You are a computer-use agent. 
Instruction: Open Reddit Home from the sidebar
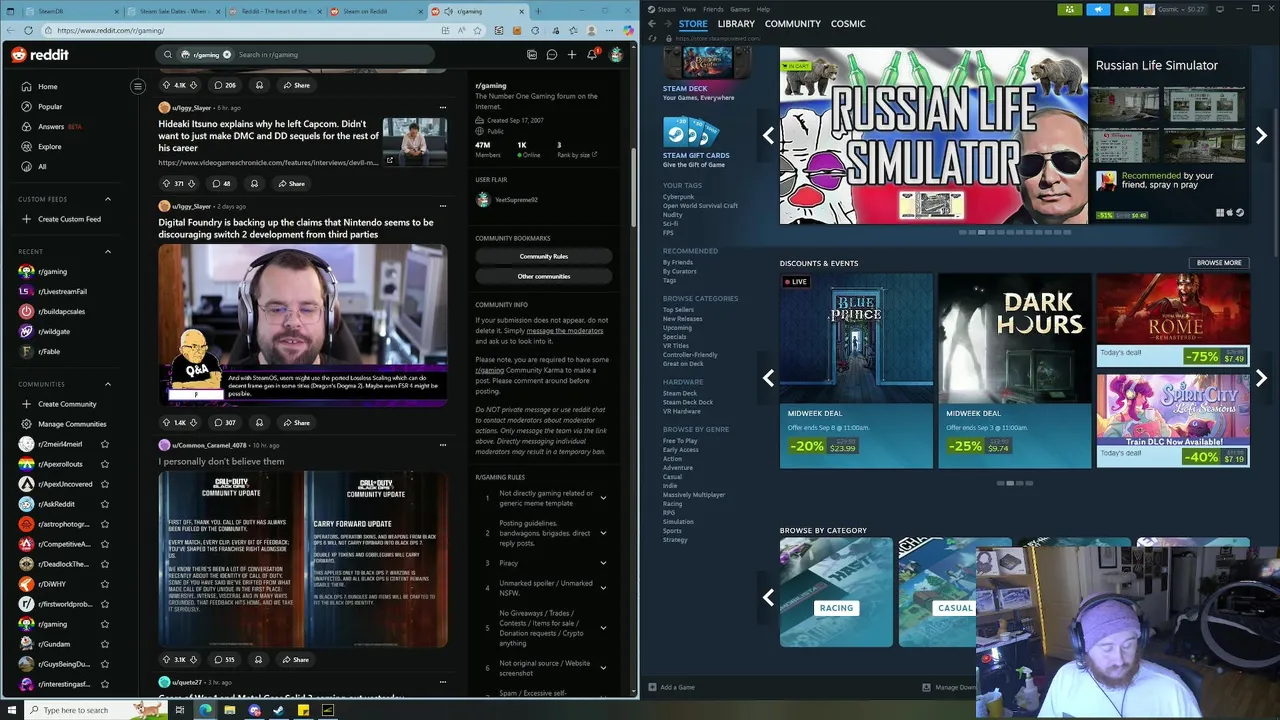tap(47, 87)
